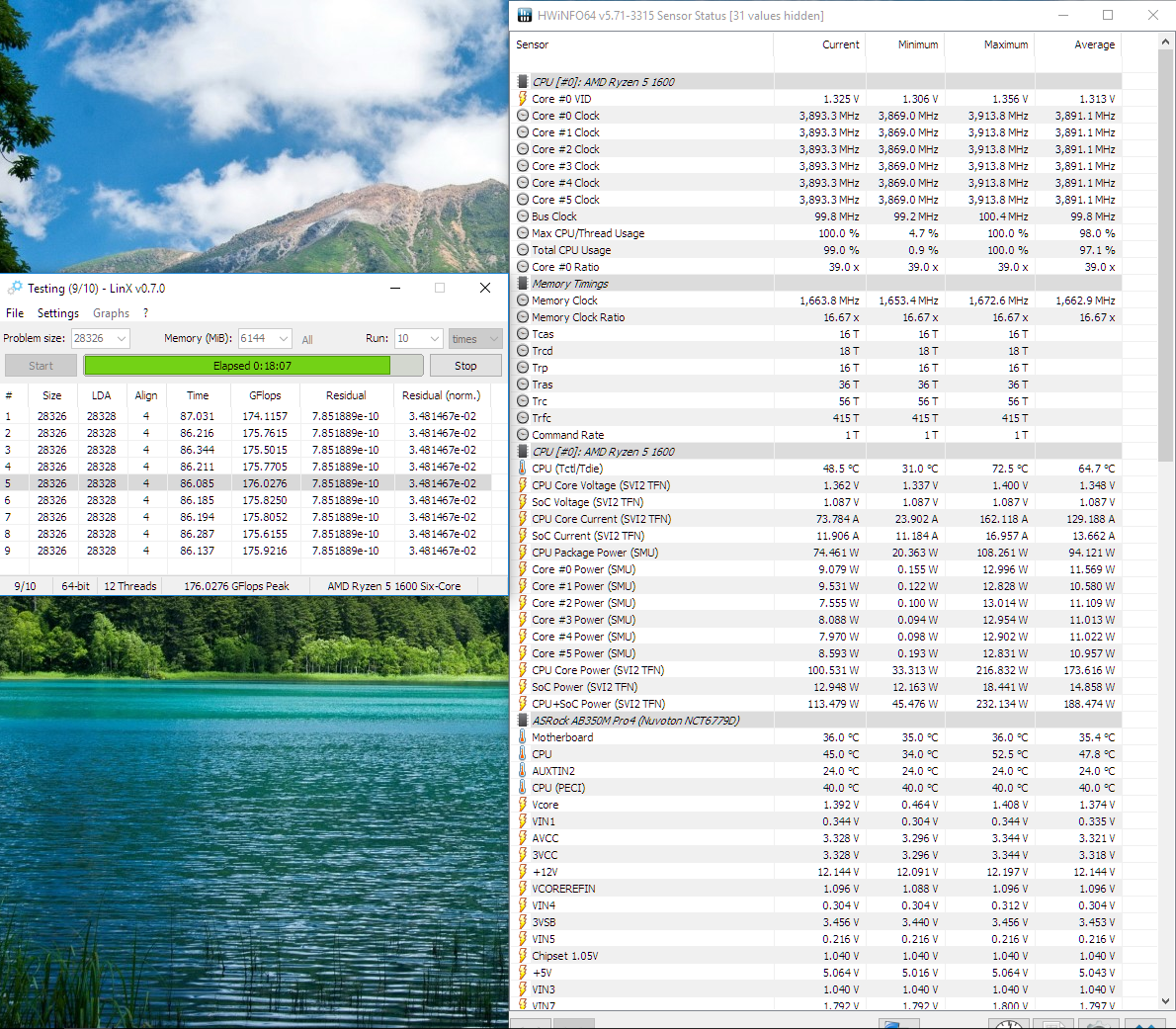Click the thermometer icon beside CPU (Tctl/Tdie)
Image resolution: width=1176 pixels, height=1029 pixels.
click(x=523, y=469)
